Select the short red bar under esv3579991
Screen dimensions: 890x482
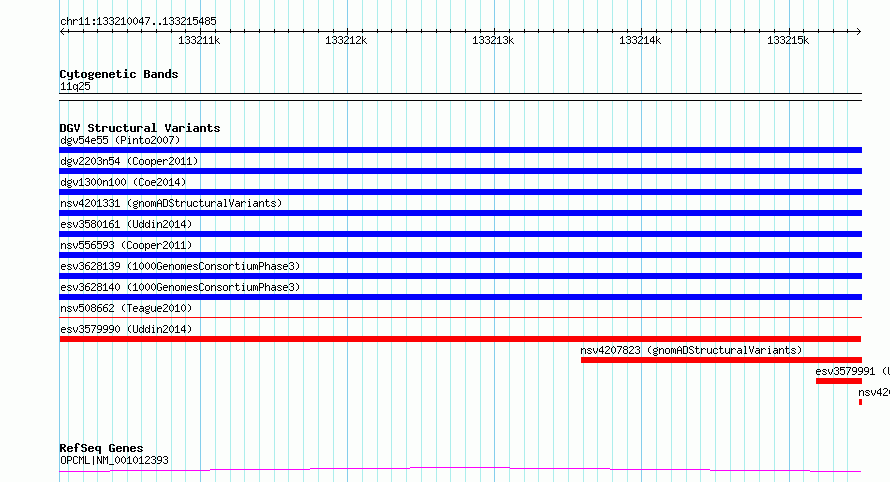click(839, 381)
